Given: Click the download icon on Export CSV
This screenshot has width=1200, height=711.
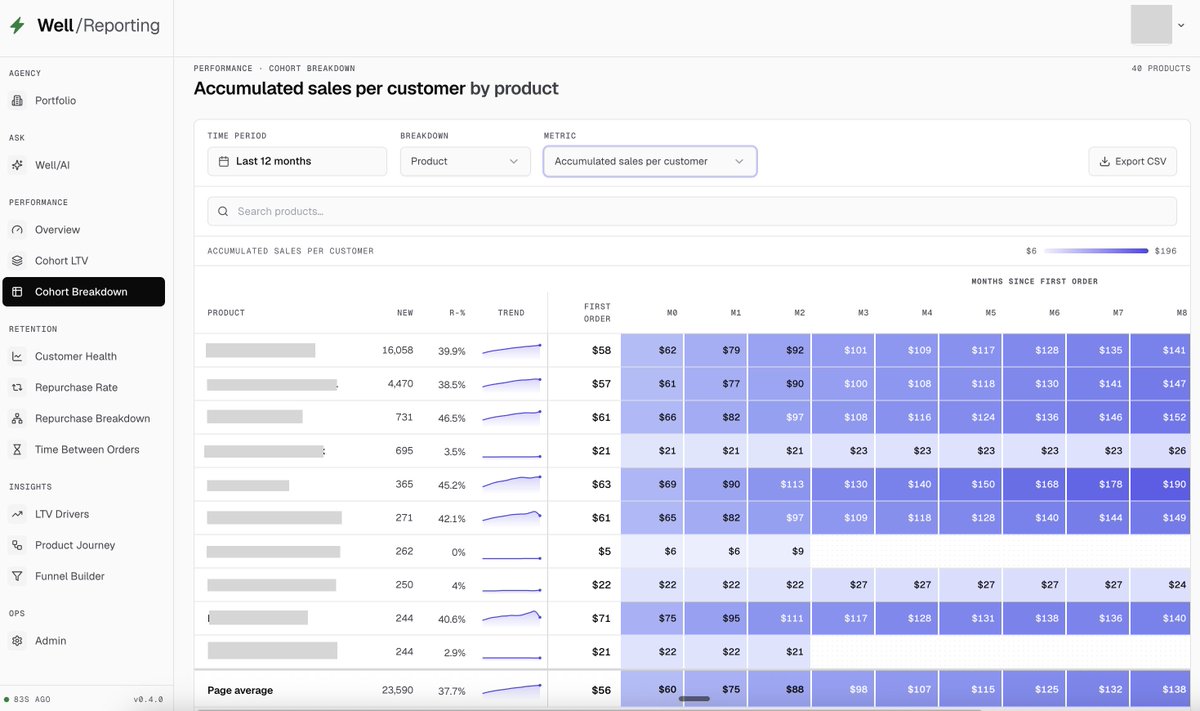Looking at the screenshot, I should (1105, 161).
